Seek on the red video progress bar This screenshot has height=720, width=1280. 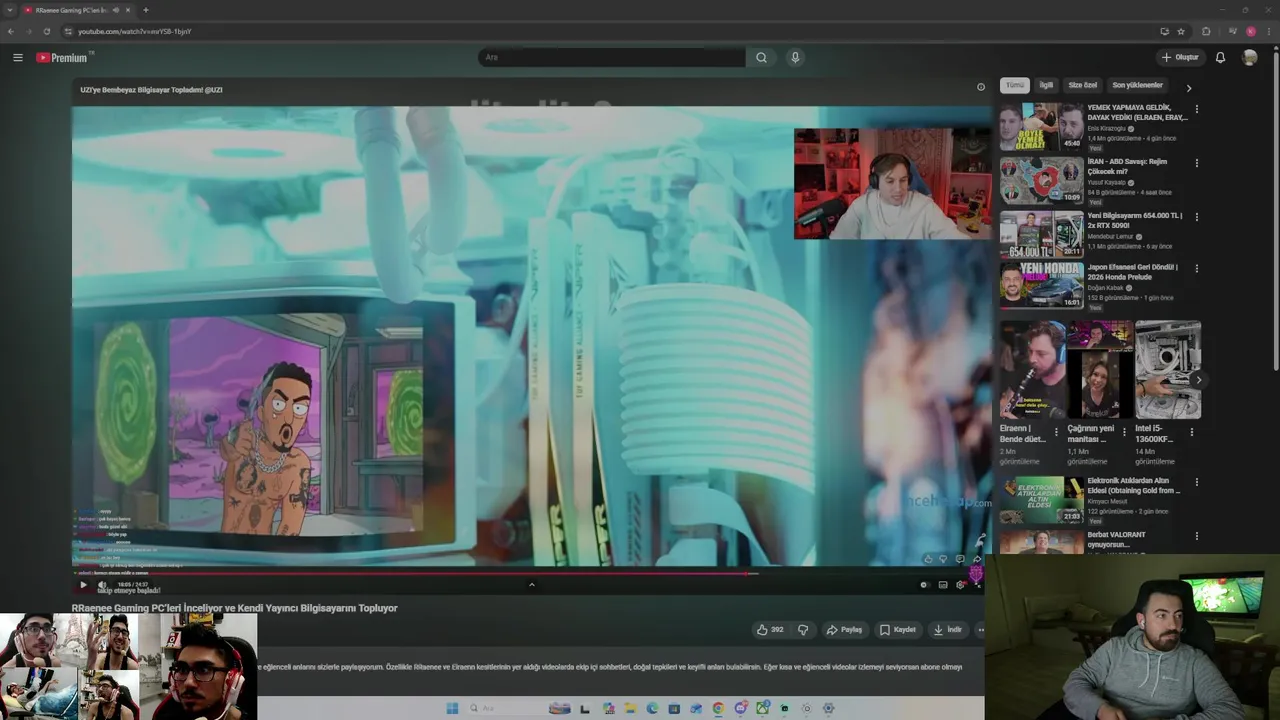click(528, 573)
